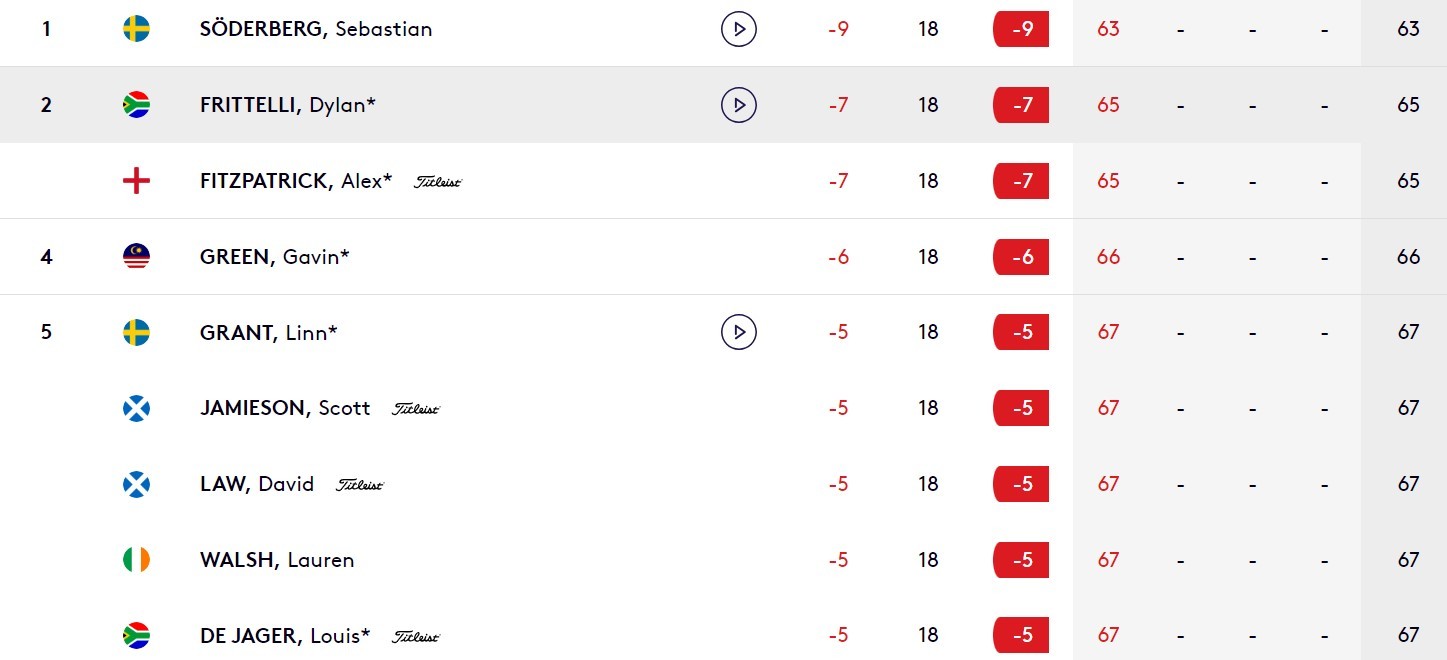The image size is (1447, 660).
Task: Click Söderberg's red -9 score badge
Action: click(1021, 29)
